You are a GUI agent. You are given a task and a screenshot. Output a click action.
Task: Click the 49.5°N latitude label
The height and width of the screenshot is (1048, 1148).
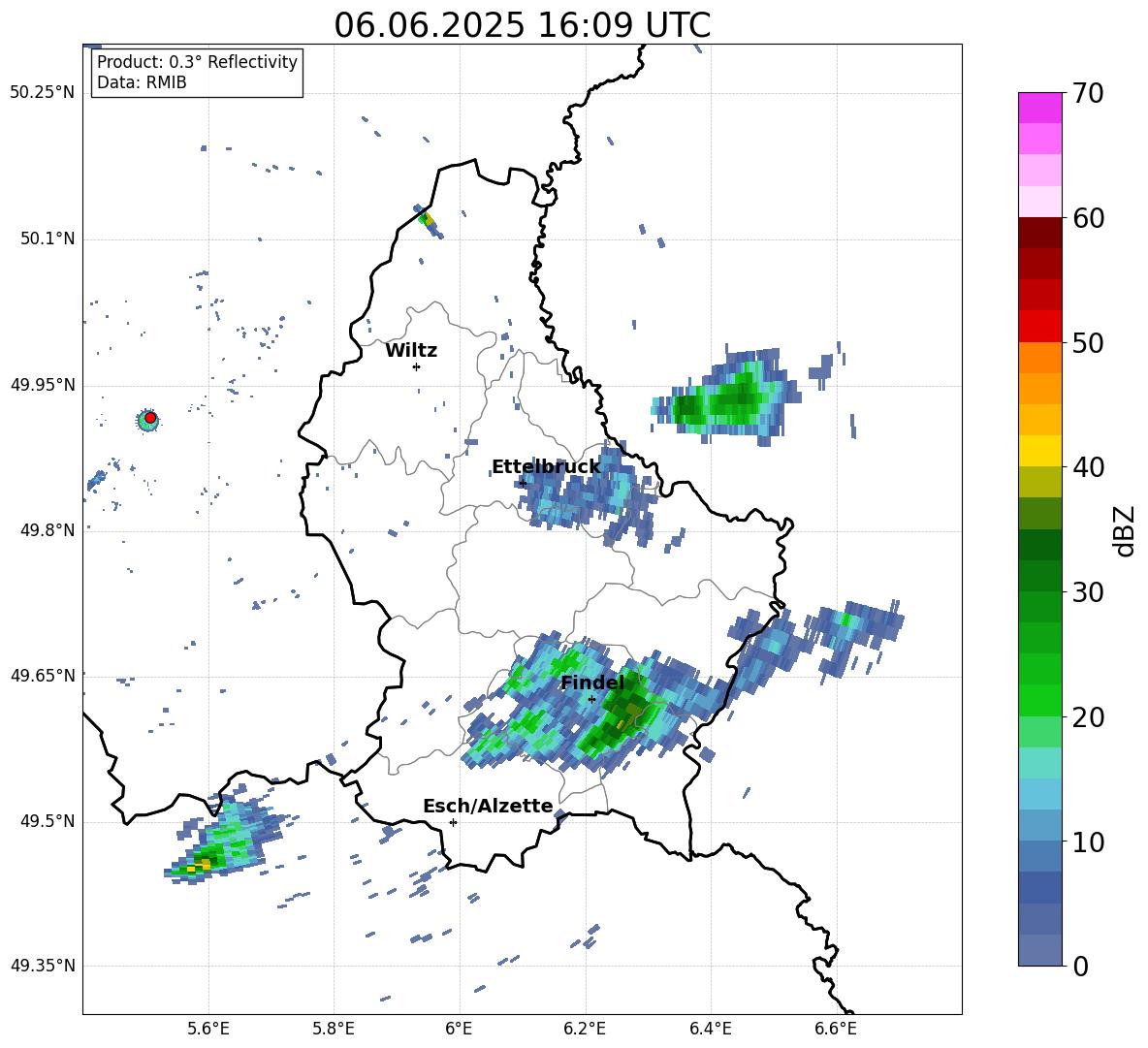tap(48, 821)
